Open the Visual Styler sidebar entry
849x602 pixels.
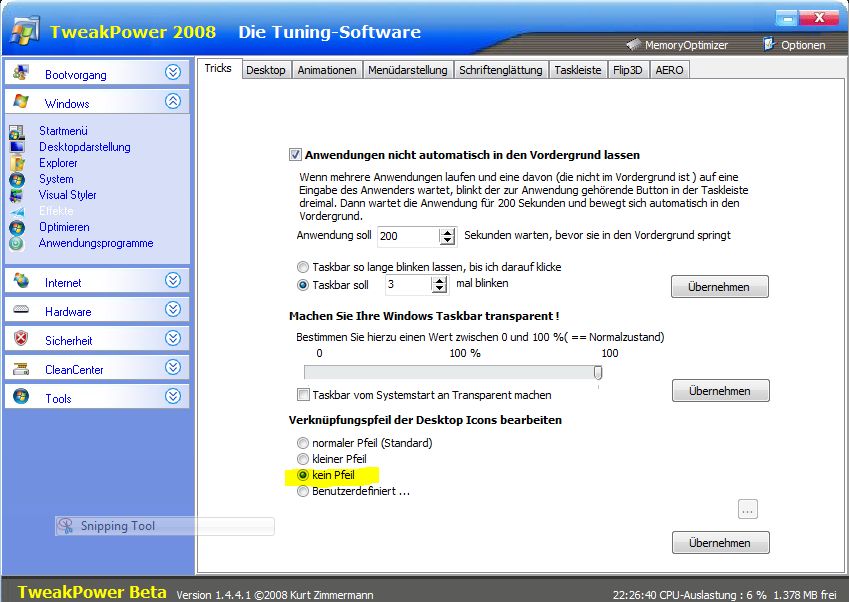pos(68,195)
